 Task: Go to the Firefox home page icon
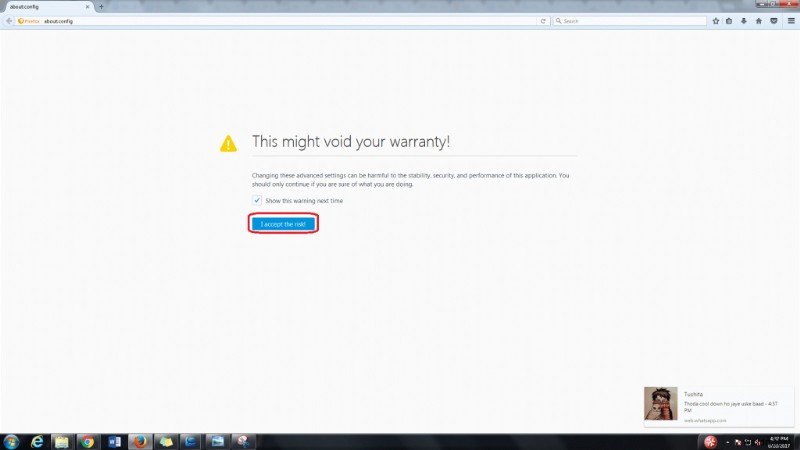(x=759, y=21)
